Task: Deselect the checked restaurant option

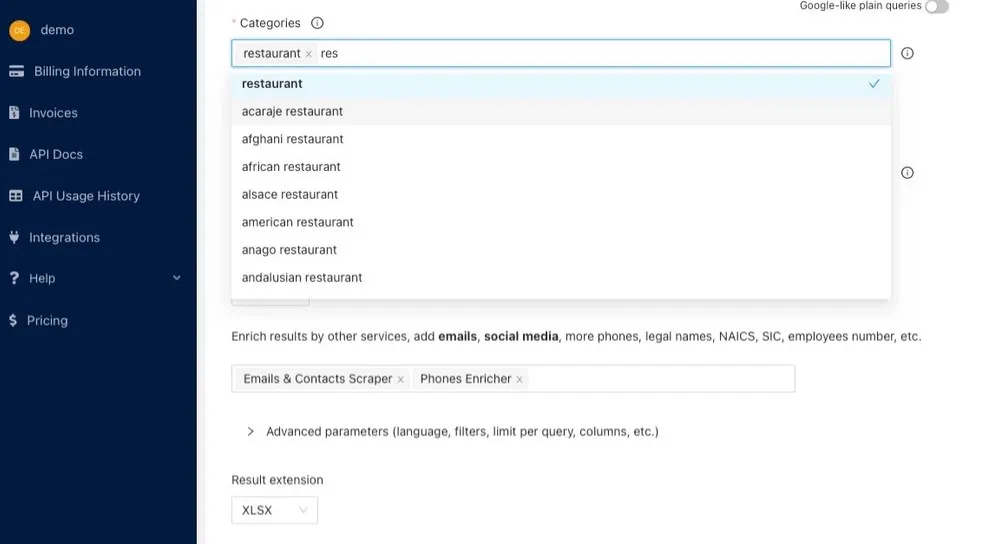Action: [560, 84]
